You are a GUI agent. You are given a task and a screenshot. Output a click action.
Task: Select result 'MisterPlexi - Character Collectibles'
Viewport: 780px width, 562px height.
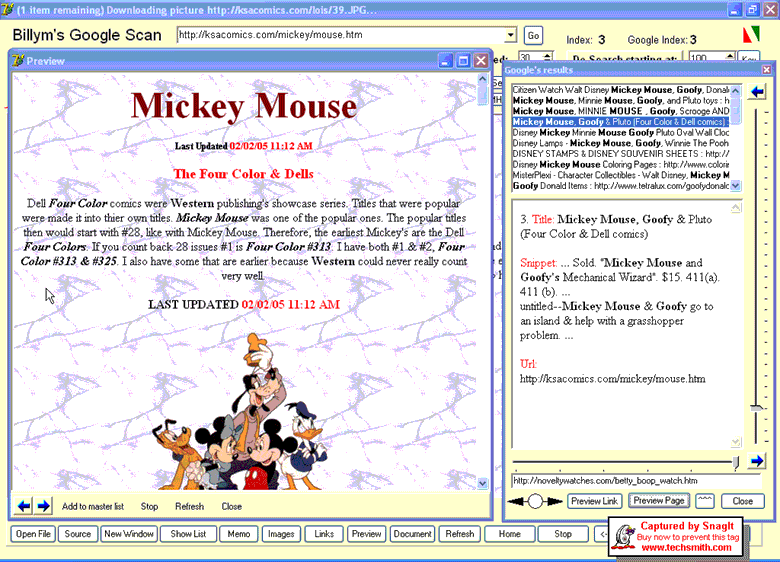coord(621,175)
